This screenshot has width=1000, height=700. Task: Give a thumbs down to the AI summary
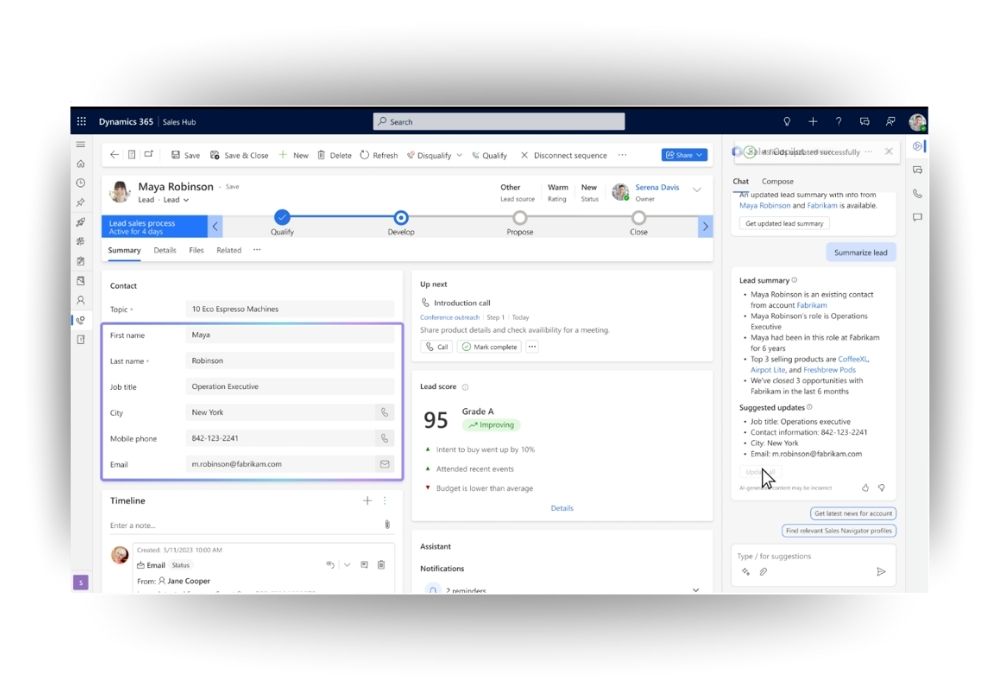(x=881, y=487)
